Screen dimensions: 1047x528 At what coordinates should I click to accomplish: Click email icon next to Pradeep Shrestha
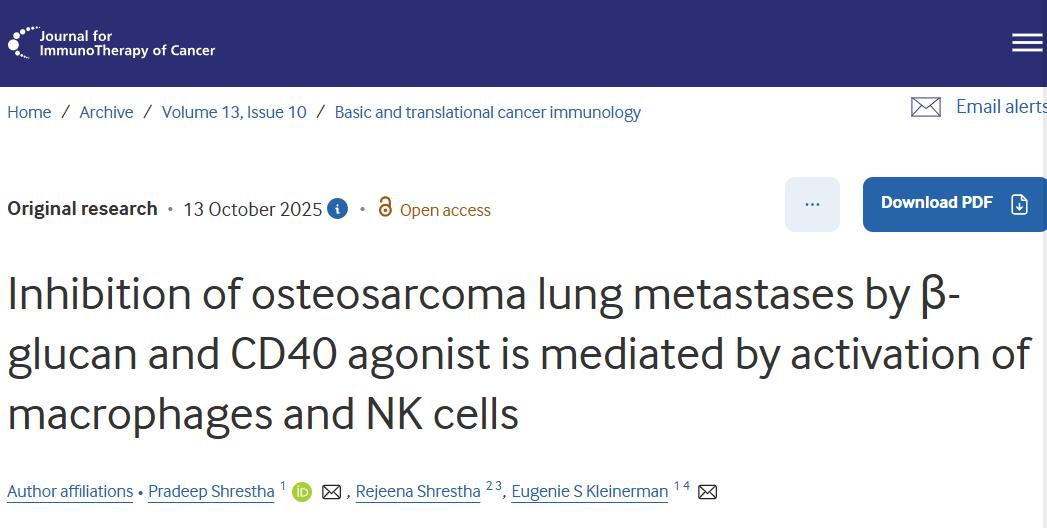coord(331,492)
